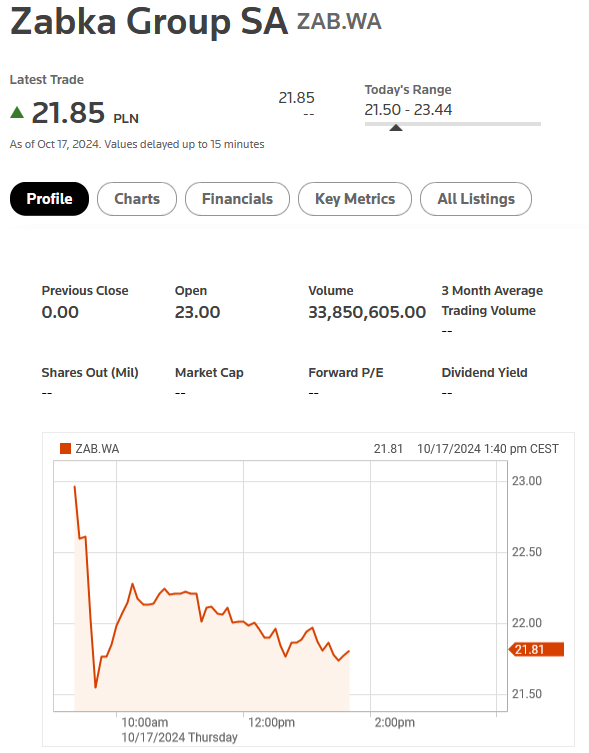Click Today's Range value 21.50 - 23.44

tap(408, 109)
